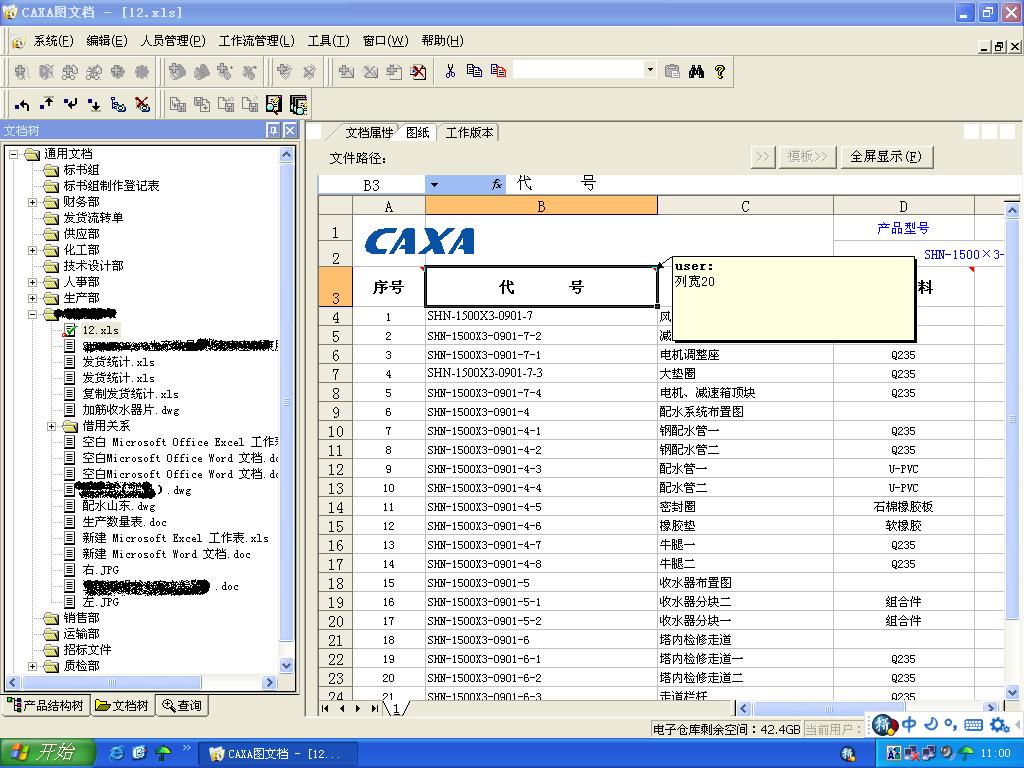Expand the 化工部 folder node
The height and width of the screenshot is (768, 1024).
coord(32,250)
